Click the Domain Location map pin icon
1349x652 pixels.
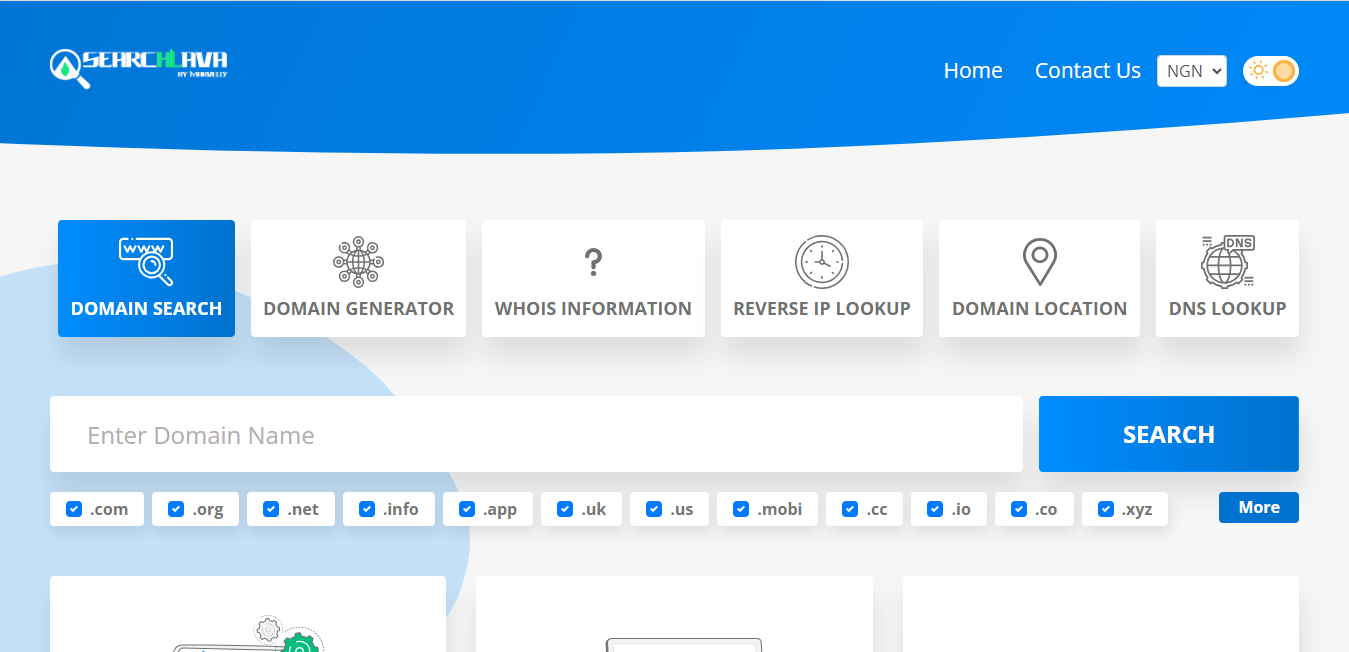coord(1039,262)
